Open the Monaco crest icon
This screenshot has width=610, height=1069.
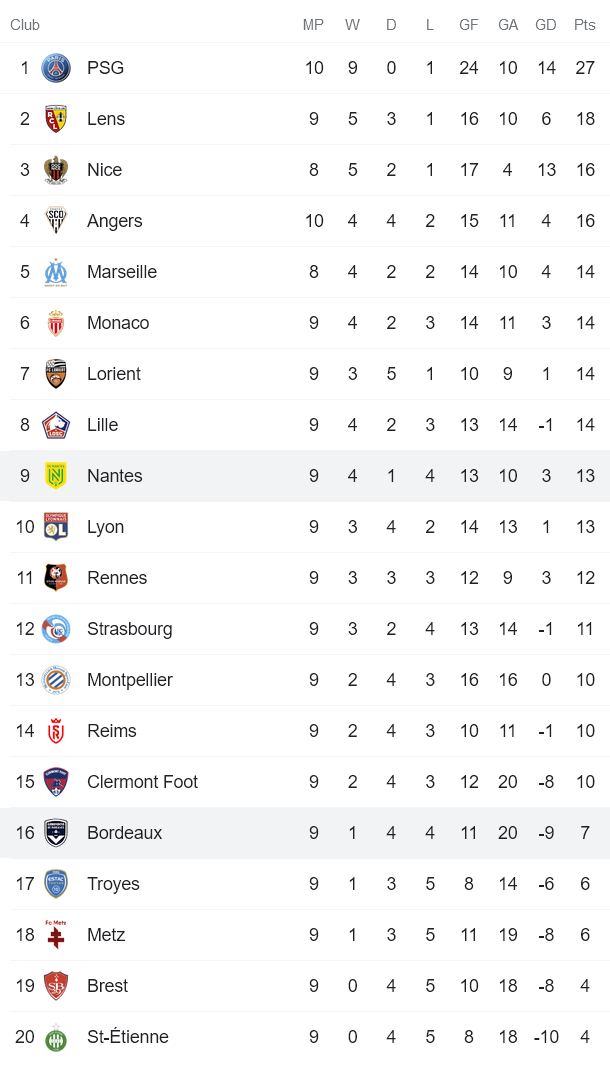pos(56,323)
